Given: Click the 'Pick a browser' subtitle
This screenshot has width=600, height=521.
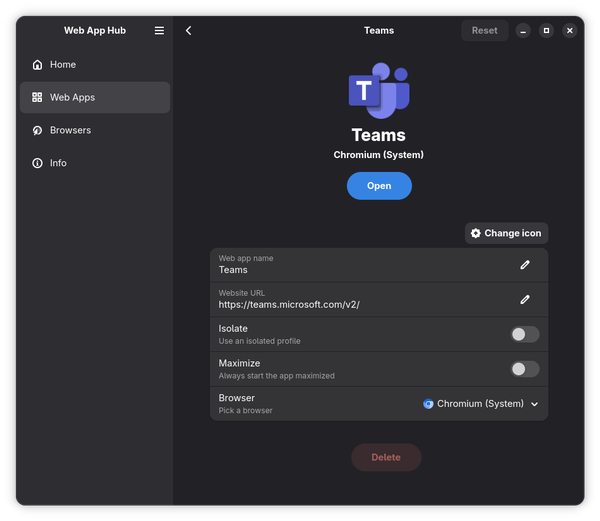Looking at the screenshot, I should tap(245, 411).
